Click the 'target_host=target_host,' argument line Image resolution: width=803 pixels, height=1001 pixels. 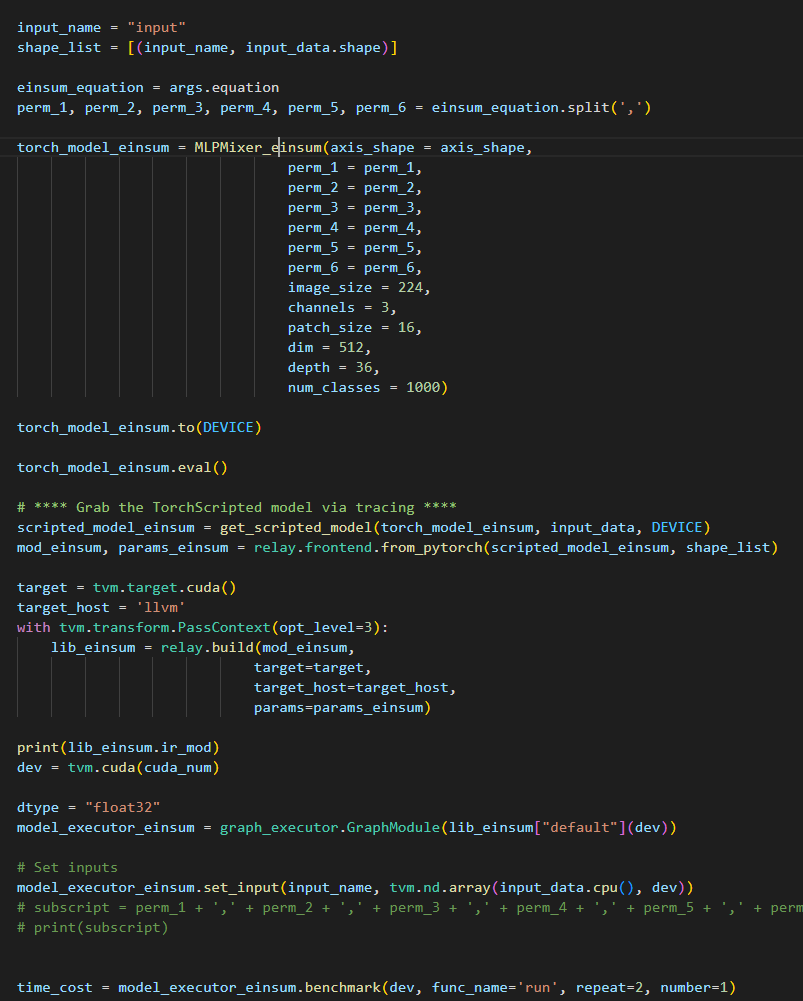pos(355,688)
